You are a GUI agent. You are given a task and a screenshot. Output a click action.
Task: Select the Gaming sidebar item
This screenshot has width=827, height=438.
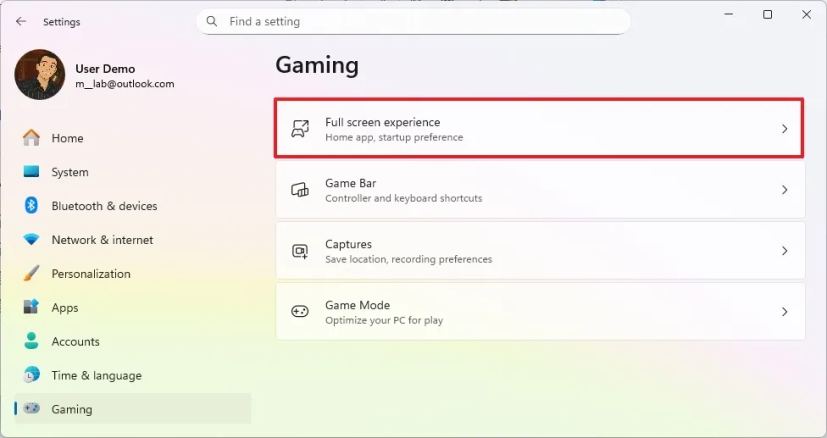133,409
